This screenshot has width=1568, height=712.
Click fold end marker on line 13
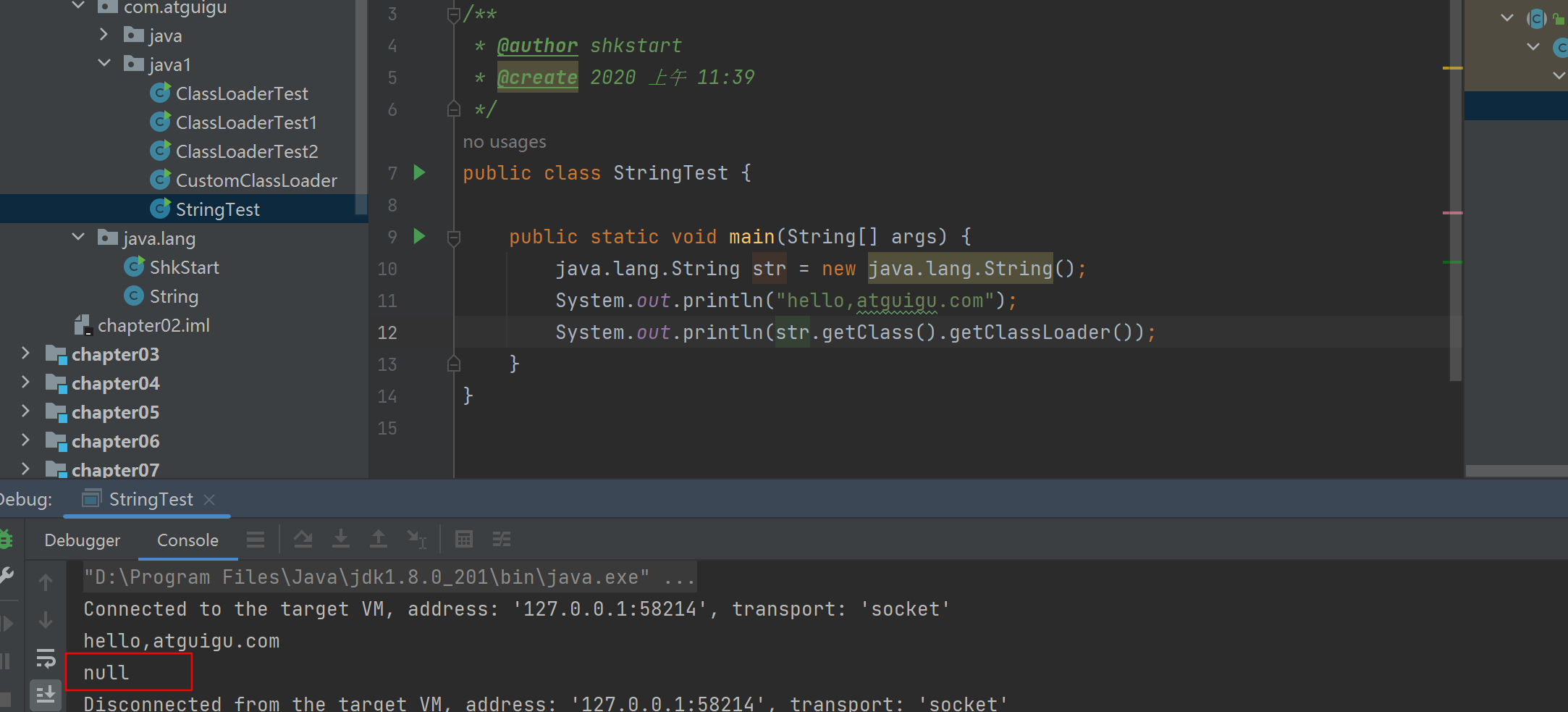(x=453, y=364)
